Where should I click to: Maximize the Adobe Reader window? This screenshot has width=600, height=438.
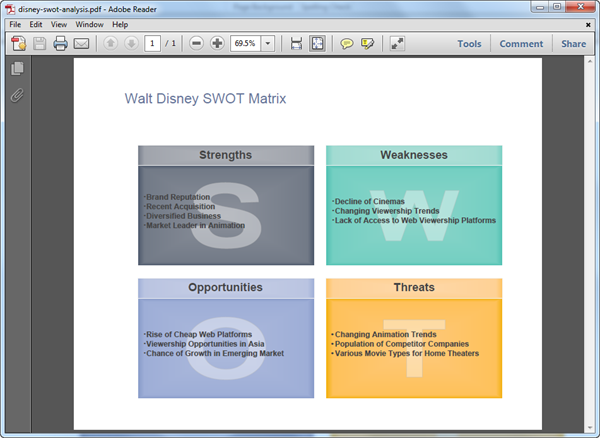pyautogui.click(x=557, y=7)
